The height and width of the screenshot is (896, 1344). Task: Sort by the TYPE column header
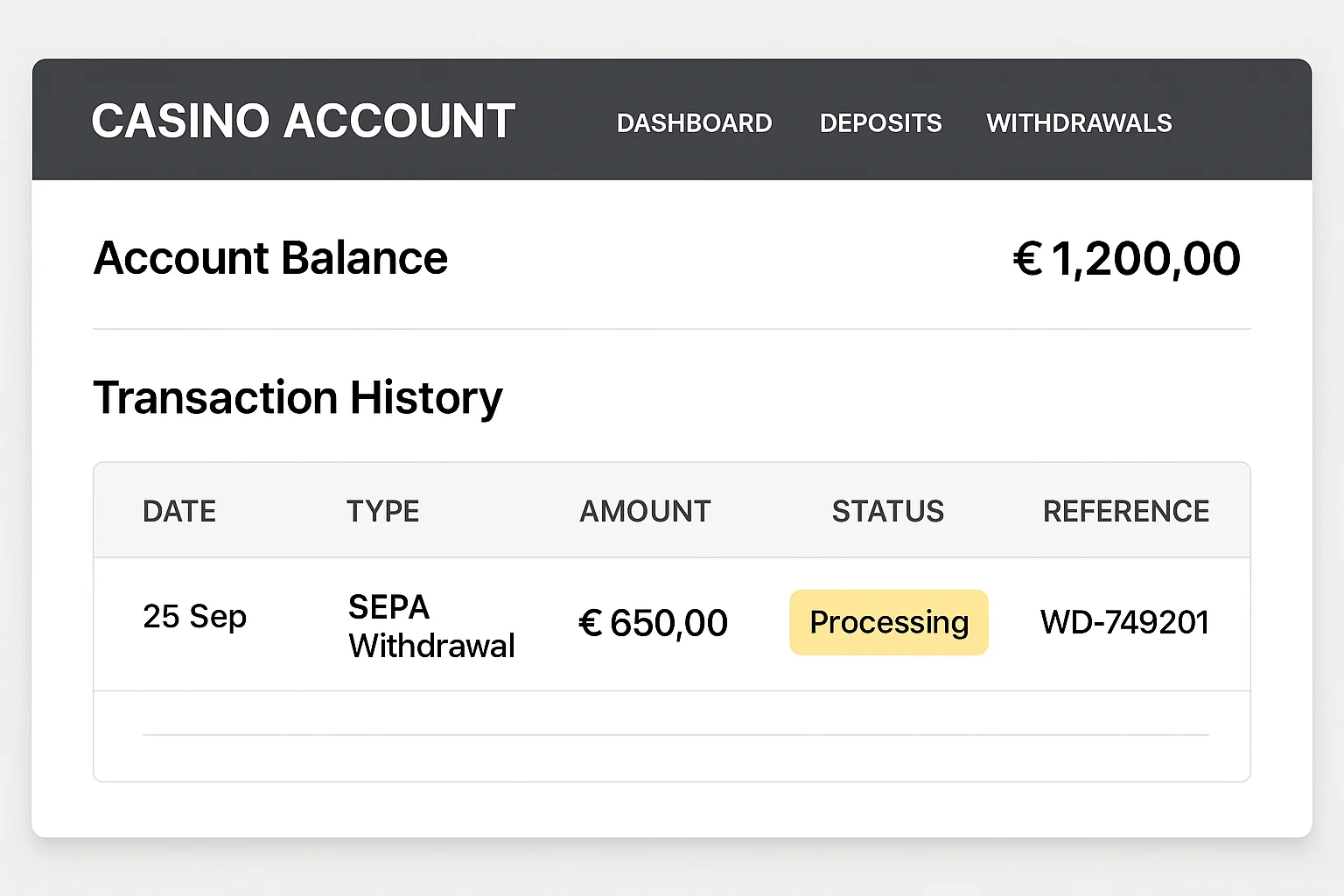pyautogui.click(x=382, y=511)
